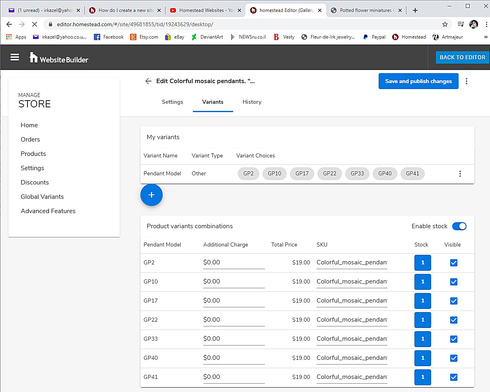
Task: Click the browser forward arrow
Action: pos(22,24)
